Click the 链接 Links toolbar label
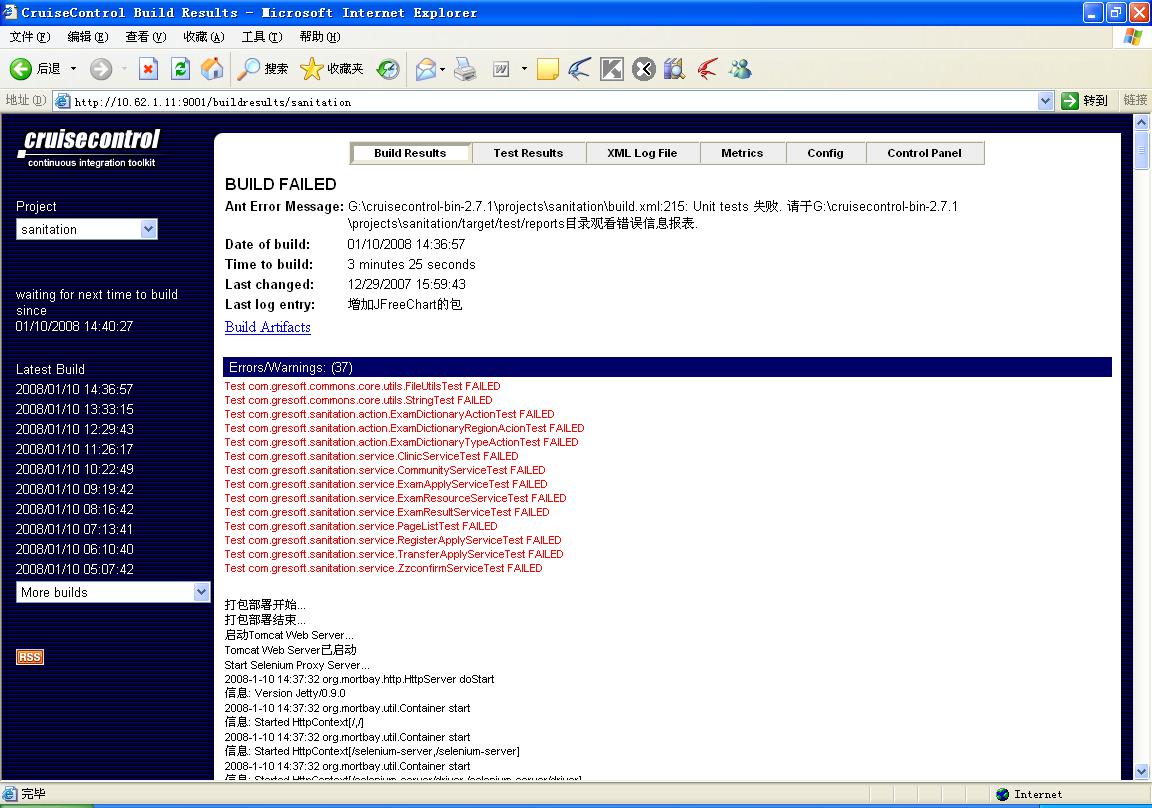This screenshot has width=1152, height=808. click(1135, 100)
